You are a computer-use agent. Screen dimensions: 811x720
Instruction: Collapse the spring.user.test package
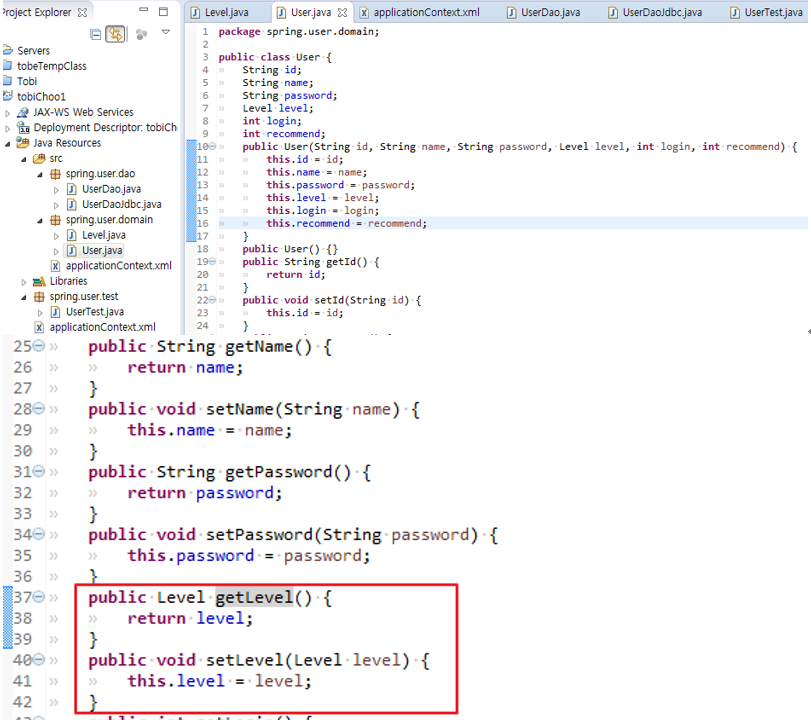point(24,297)
